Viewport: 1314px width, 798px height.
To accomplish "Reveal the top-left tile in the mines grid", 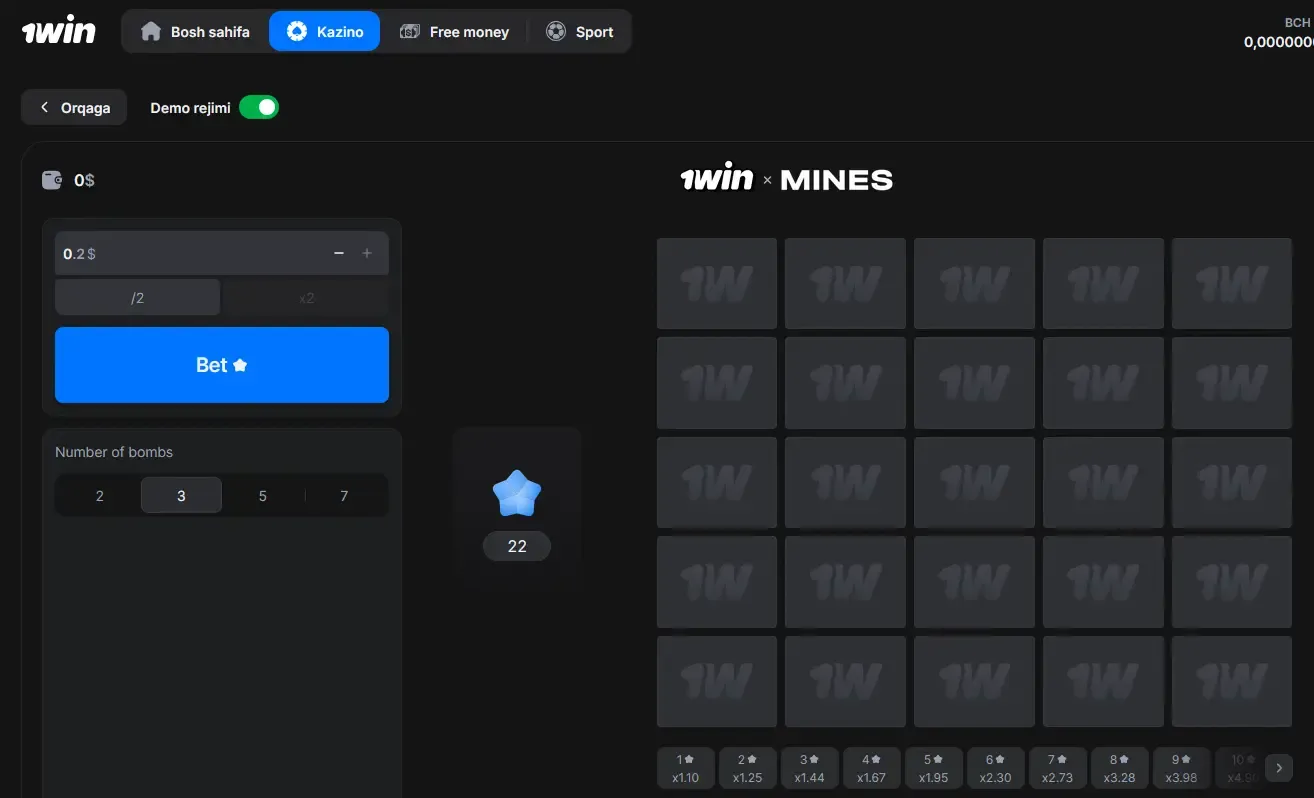I will click(716, 284).
